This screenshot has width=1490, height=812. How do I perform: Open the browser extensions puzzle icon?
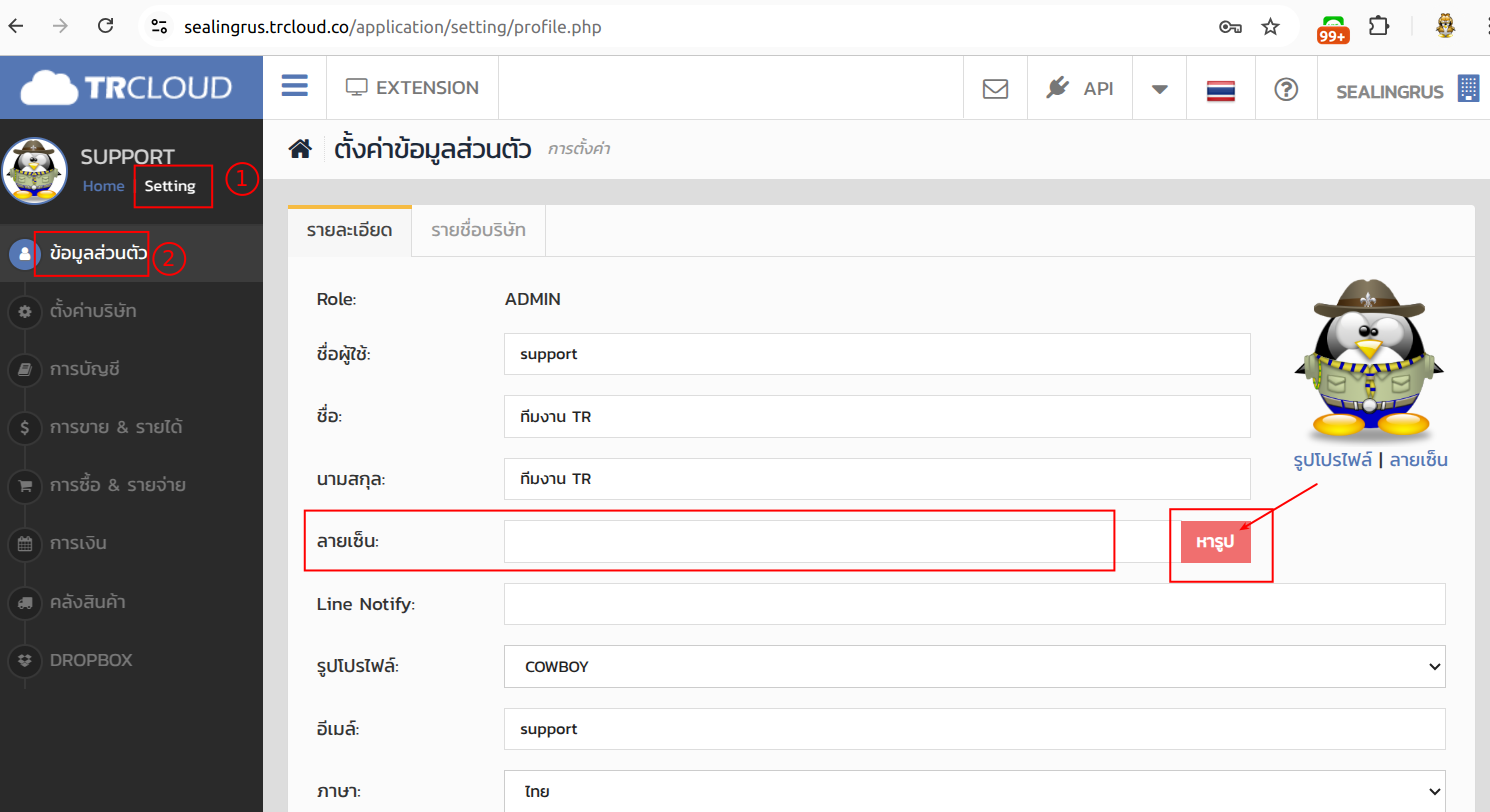(1379, 27)
